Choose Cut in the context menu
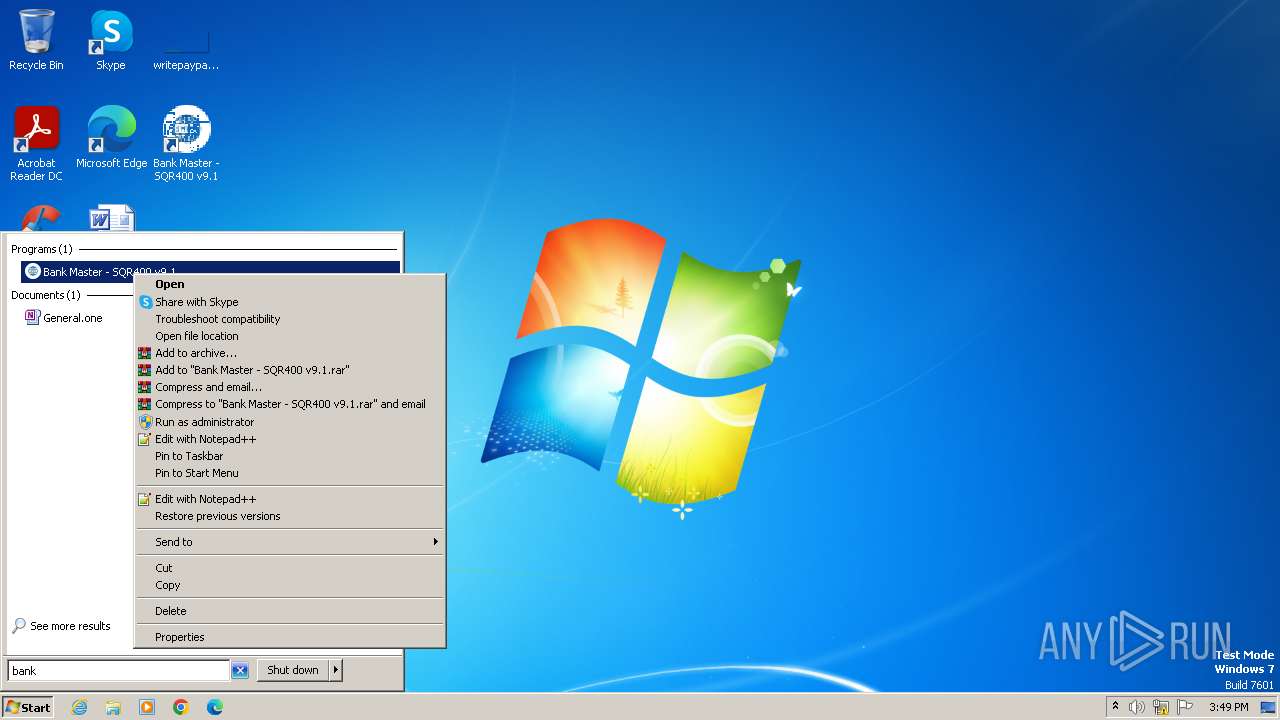Screen dimensions: 1280x720 (x=290, y=568)
